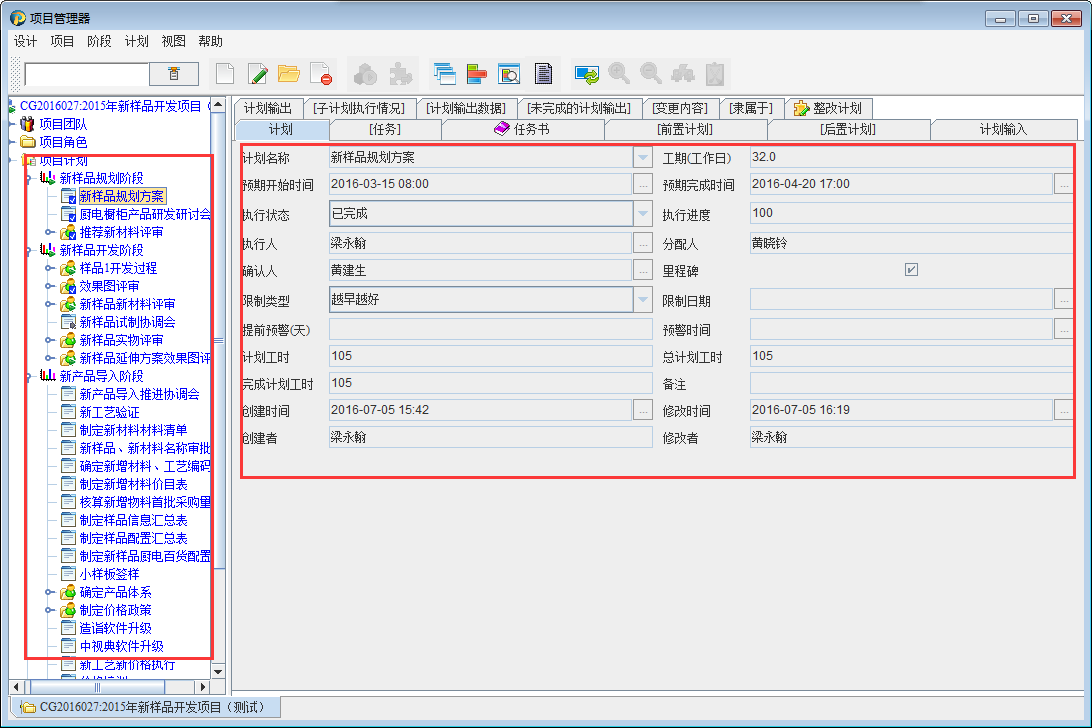This screenshot has width=1092, height=728.
Task: Open the 执行状态 dropdown
Action: (642, 214)
